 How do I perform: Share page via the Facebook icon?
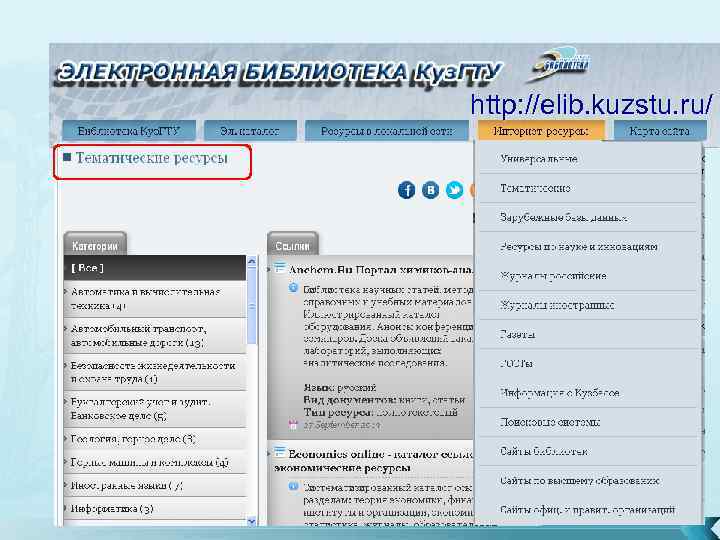[x=406, y=190]
